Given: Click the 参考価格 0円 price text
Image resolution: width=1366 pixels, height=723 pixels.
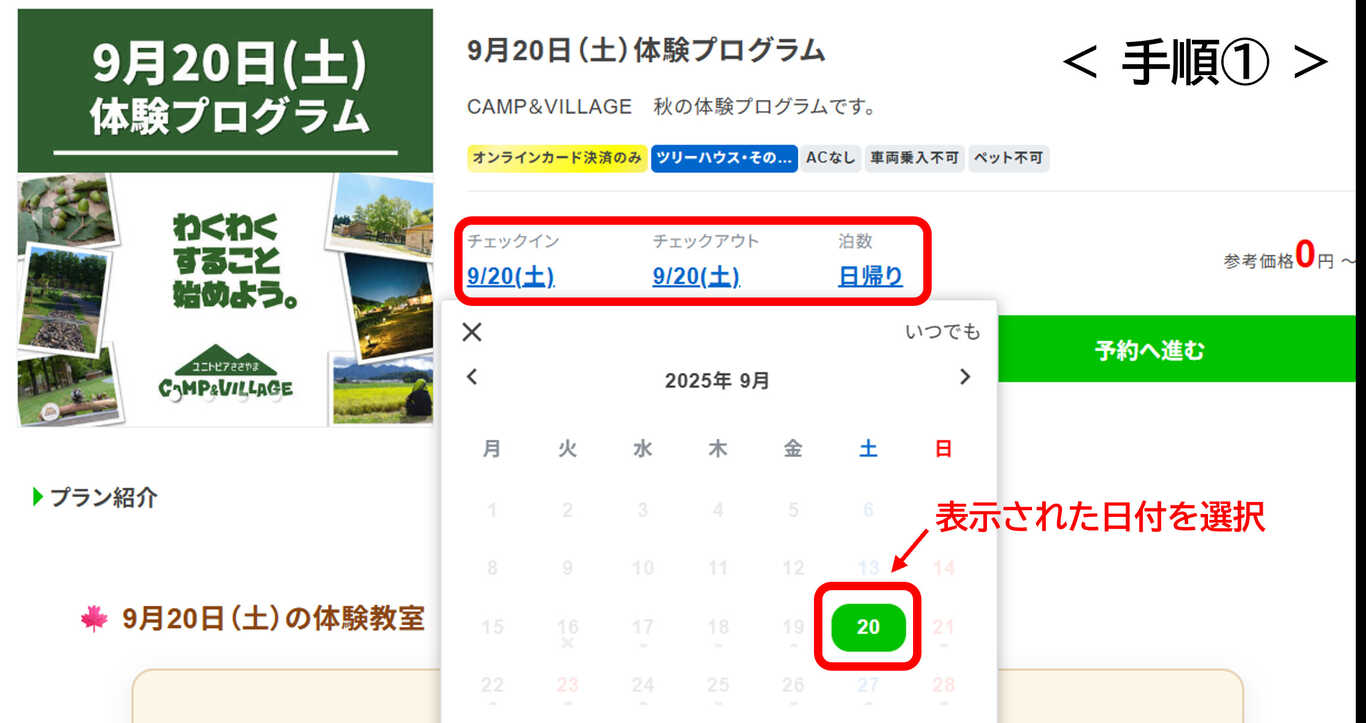Looking at the screenshot, I should [x=1289, y=258].
